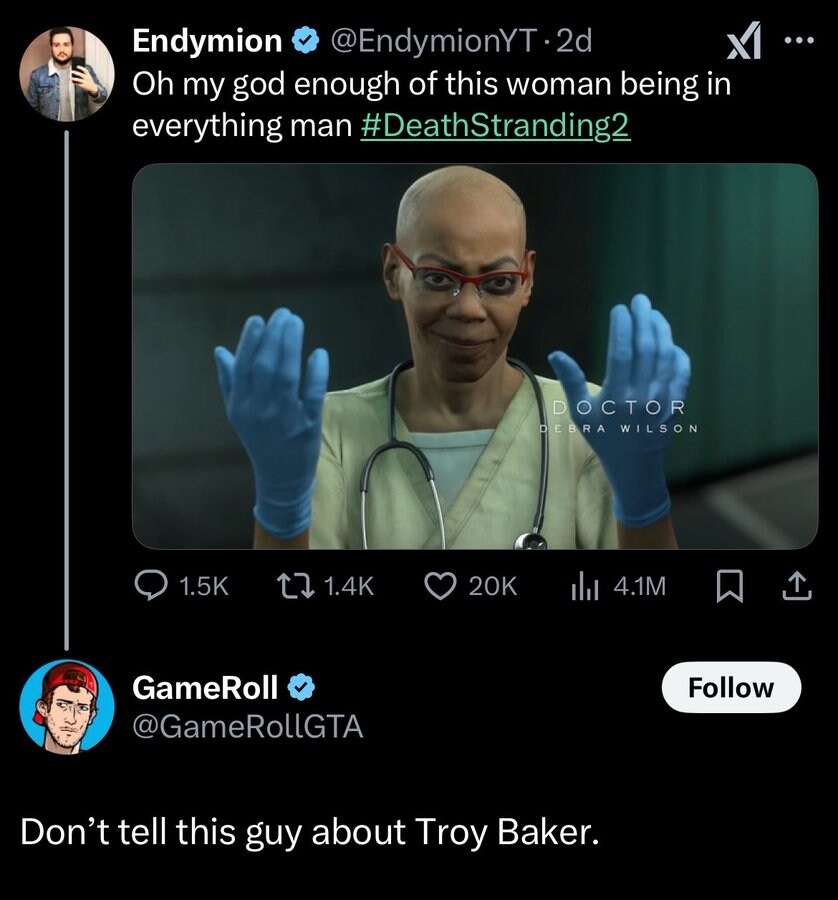Screen dimensions: 838x900
Task: Open the three-dot more options menu
Action: click(797, 43)
